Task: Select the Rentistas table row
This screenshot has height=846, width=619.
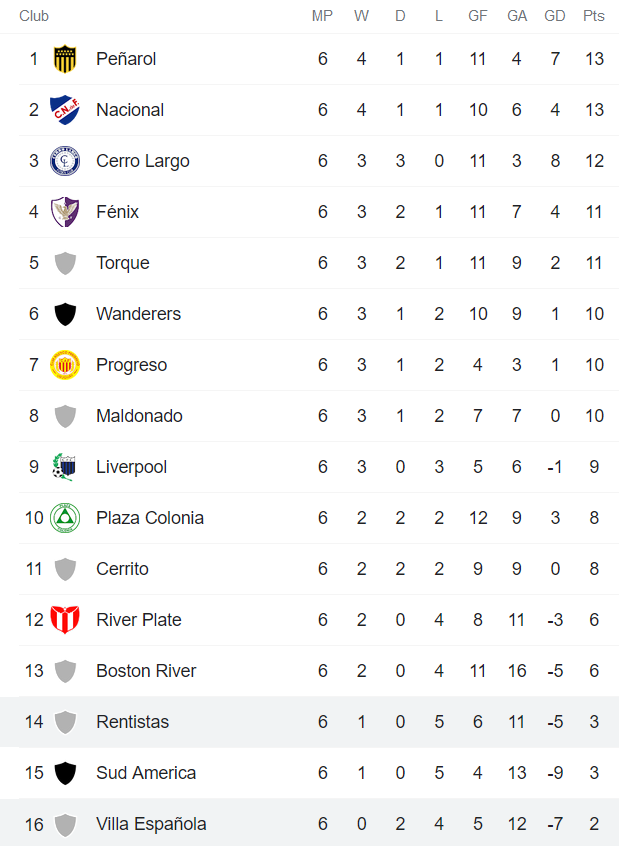Action: tap(309, 722)
